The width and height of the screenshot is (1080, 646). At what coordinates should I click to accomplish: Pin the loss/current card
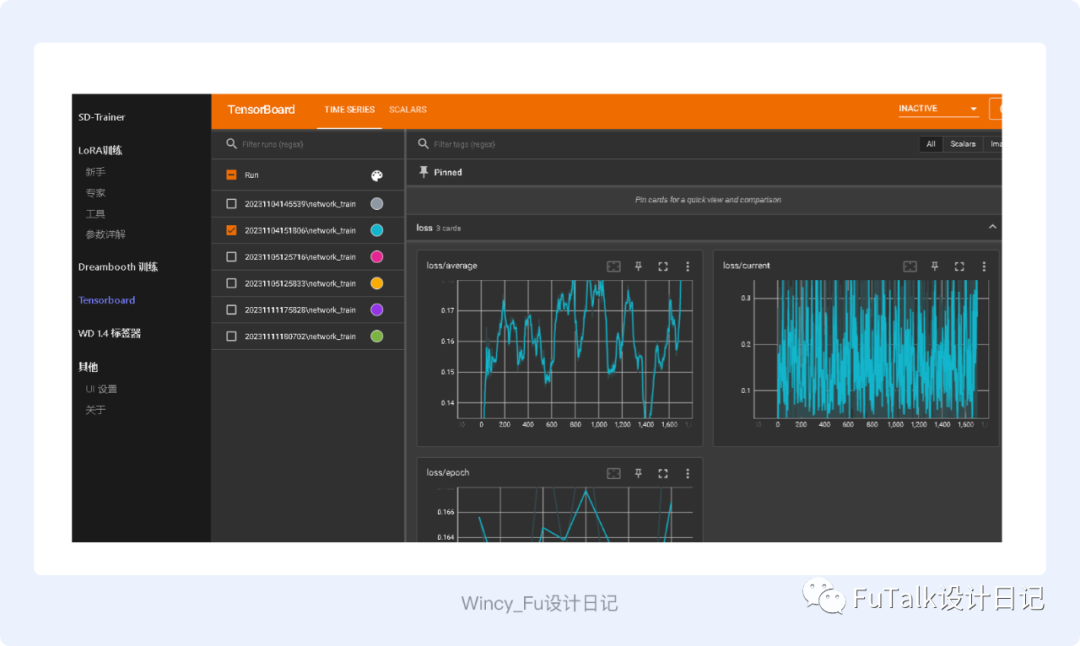click(935, 267)
